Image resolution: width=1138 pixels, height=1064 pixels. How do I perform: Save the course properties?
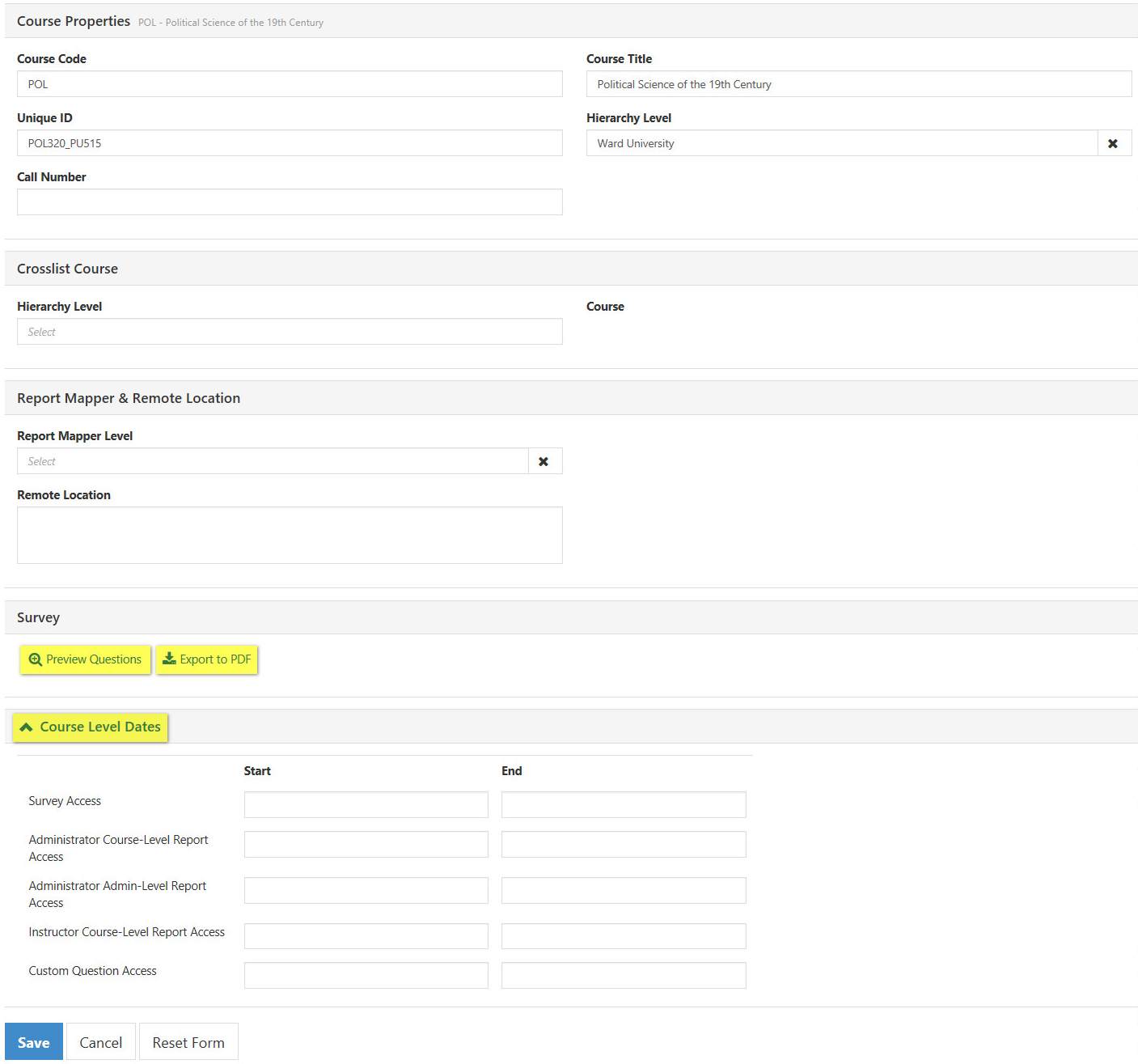[x=33, y=1042]
